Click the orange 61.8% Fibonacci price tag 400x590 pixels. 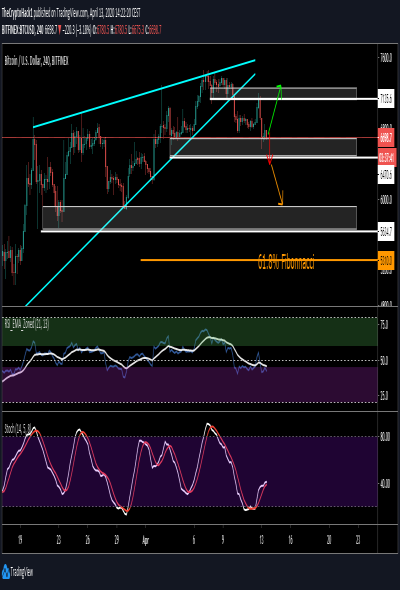[x=386, y=260]
